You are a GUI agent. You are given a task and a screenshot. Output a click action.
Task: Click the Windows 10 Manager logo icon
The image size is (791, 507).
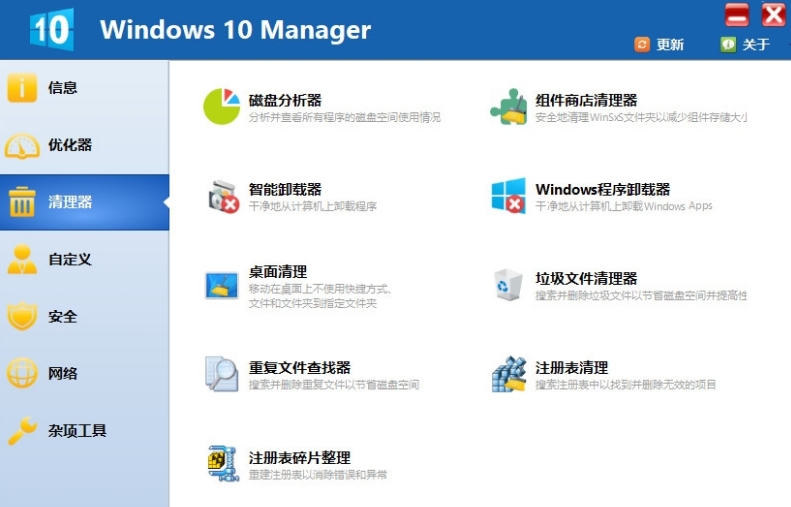(51, 29)
